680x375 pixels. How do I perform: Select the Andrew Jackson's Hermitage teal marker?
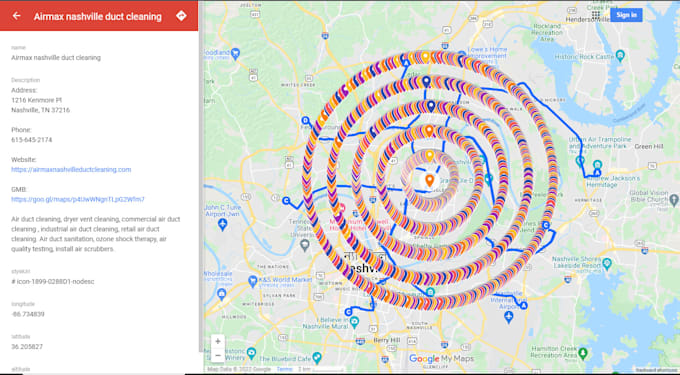click(598, 165)
